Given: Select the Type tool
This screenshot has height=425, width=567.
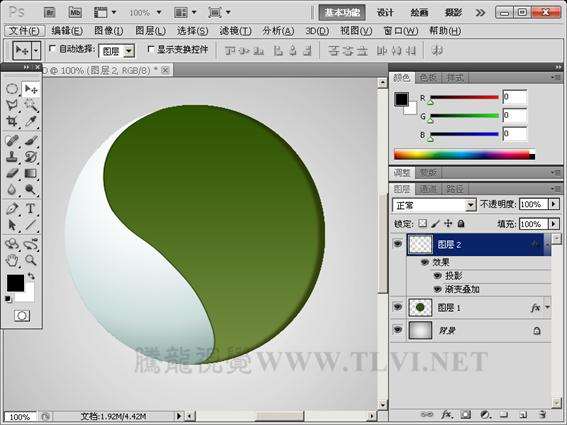Looking at the screenshot, I should pyautogui.click(x=31, y=209).
